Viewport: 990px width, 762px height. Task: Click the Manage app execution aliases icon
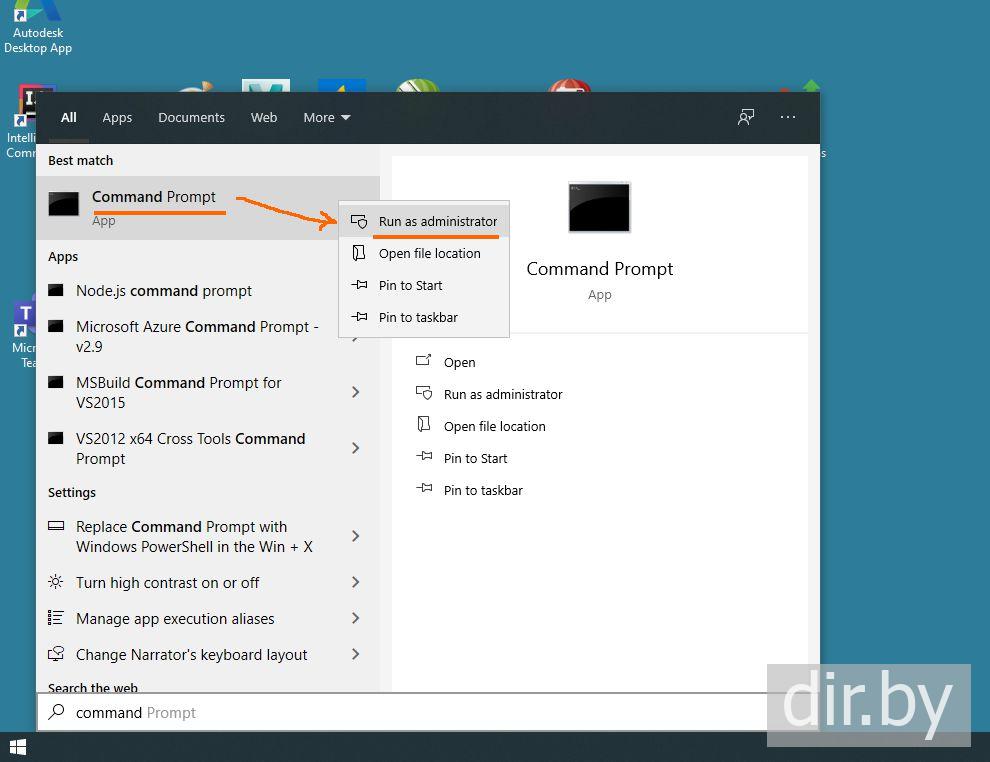point(57,619)
